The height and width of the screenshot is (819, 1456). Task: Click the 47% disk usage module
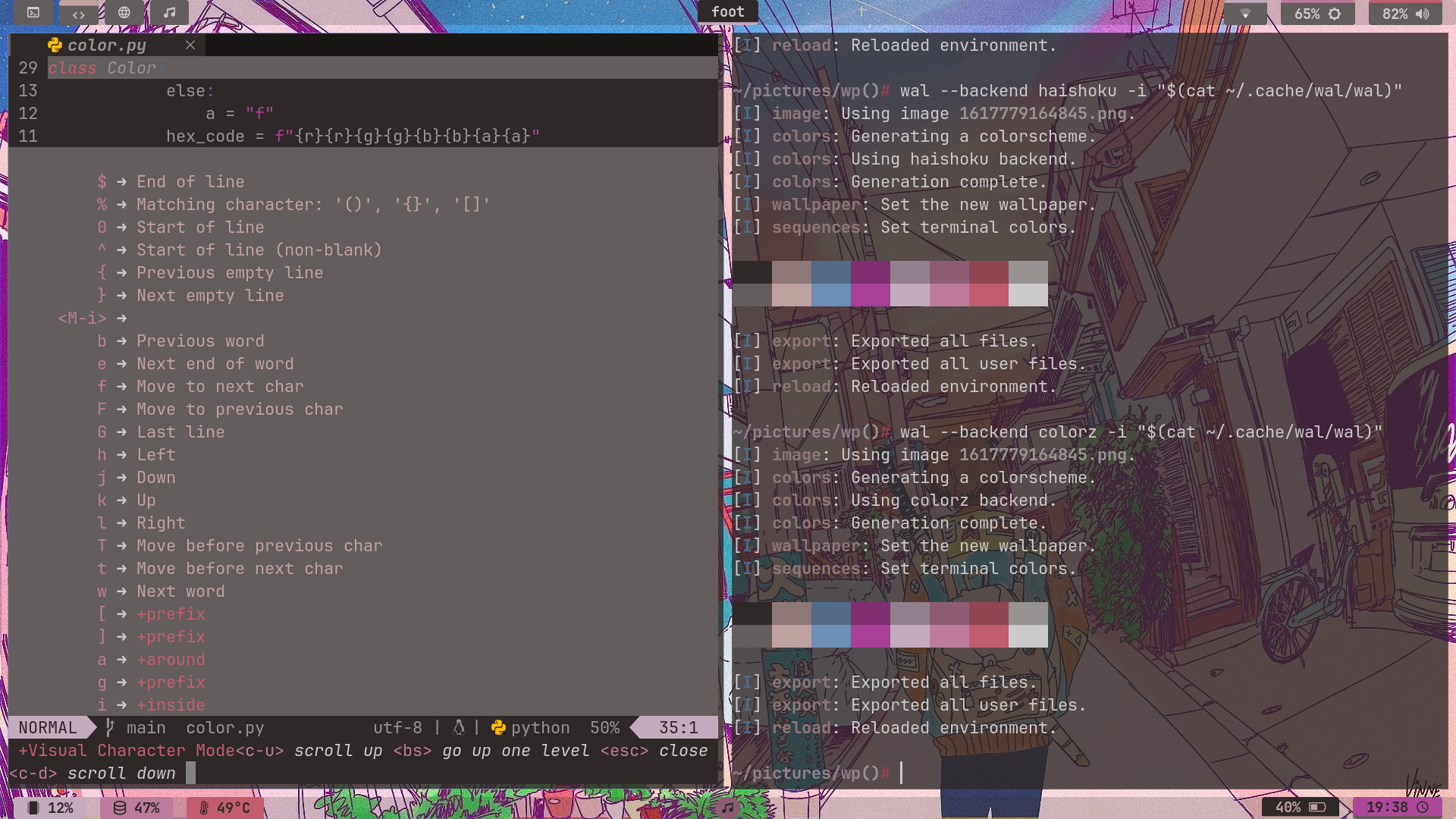tap(136, 808)
